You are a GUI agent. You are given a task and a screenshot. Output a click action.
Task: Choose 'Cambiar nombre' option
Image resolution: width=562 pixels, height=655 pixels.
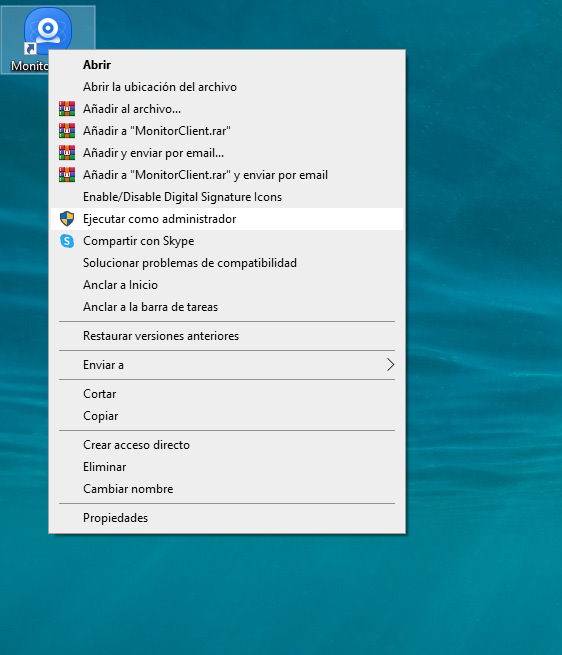tap(227, 489)
